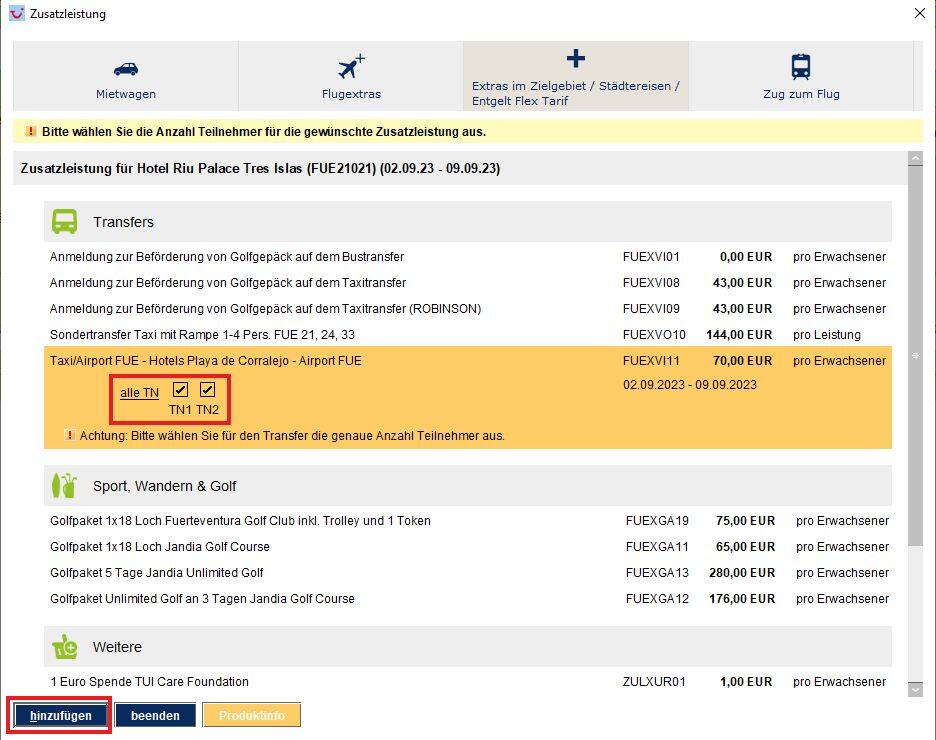Open the Mietwagen tab

click(x=126, y=77)
